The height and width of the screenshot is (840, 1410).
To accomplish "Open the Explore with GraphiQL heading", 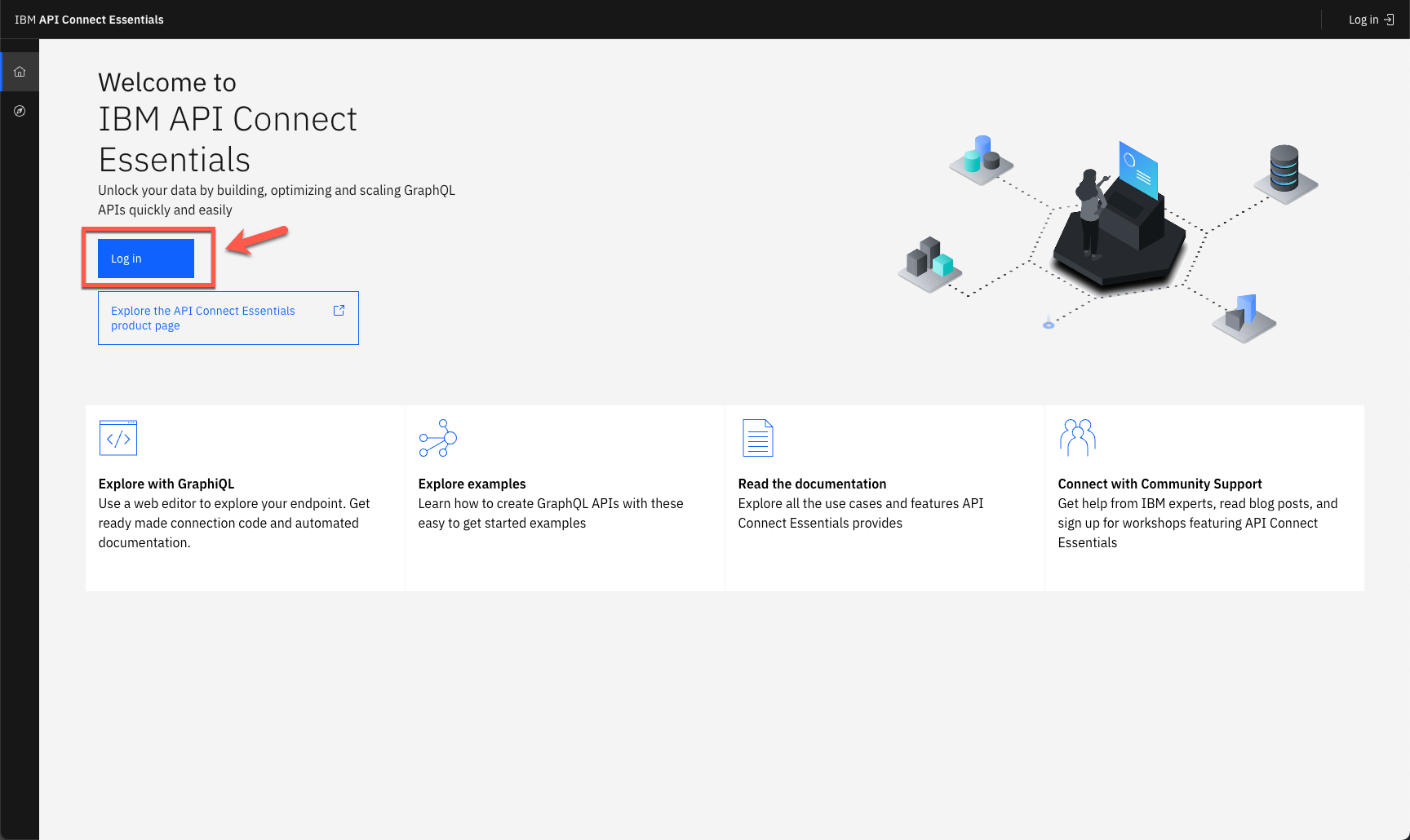I will pyautogui.click(x=166, y=484).
